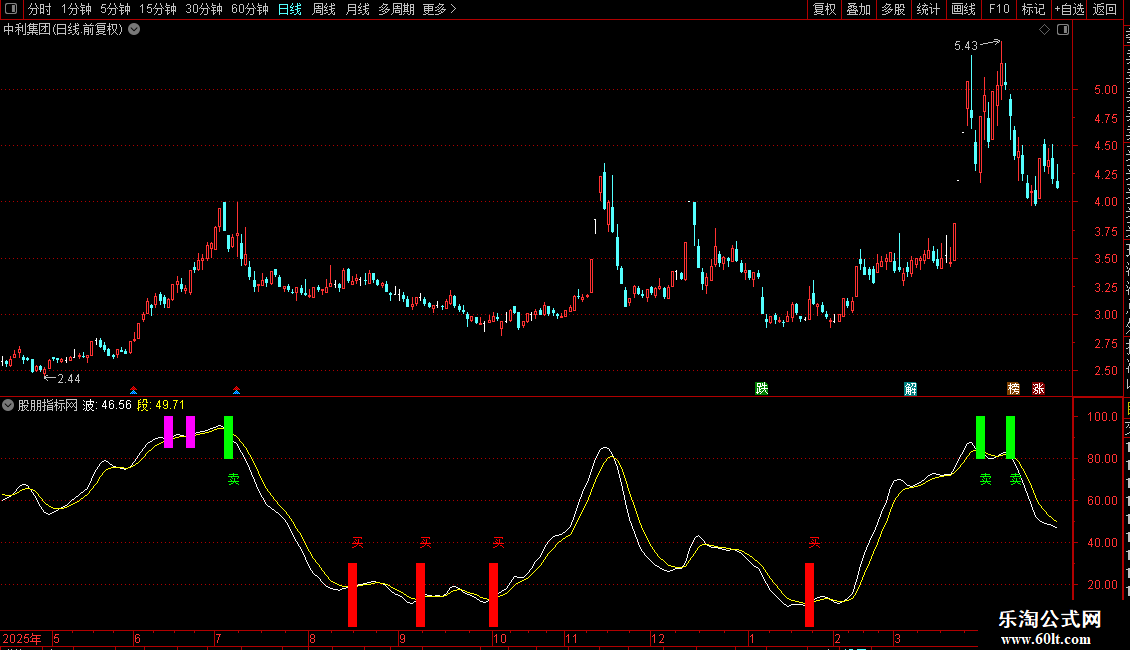Open the 画线 drawing tools

tap(963, 9)
